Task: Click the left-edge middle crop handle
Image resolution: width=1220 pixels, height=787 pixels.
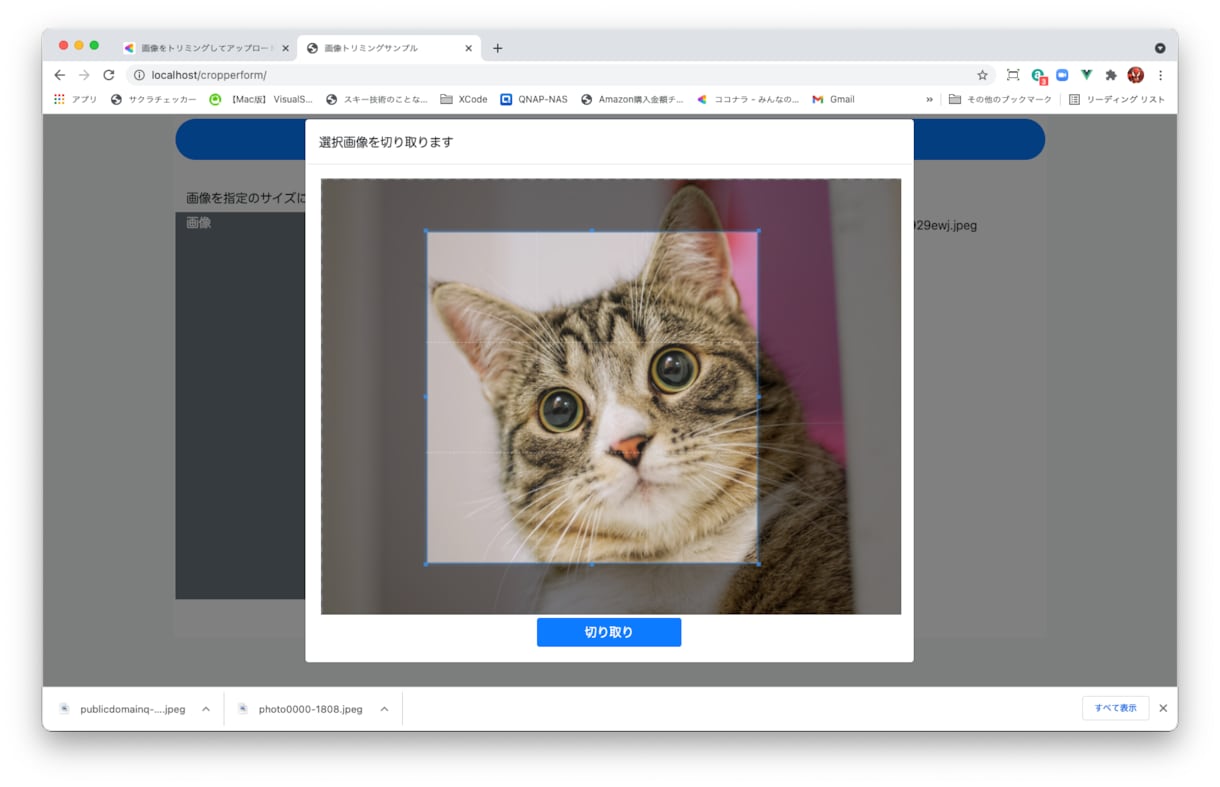Action: [x=427, y=397]
